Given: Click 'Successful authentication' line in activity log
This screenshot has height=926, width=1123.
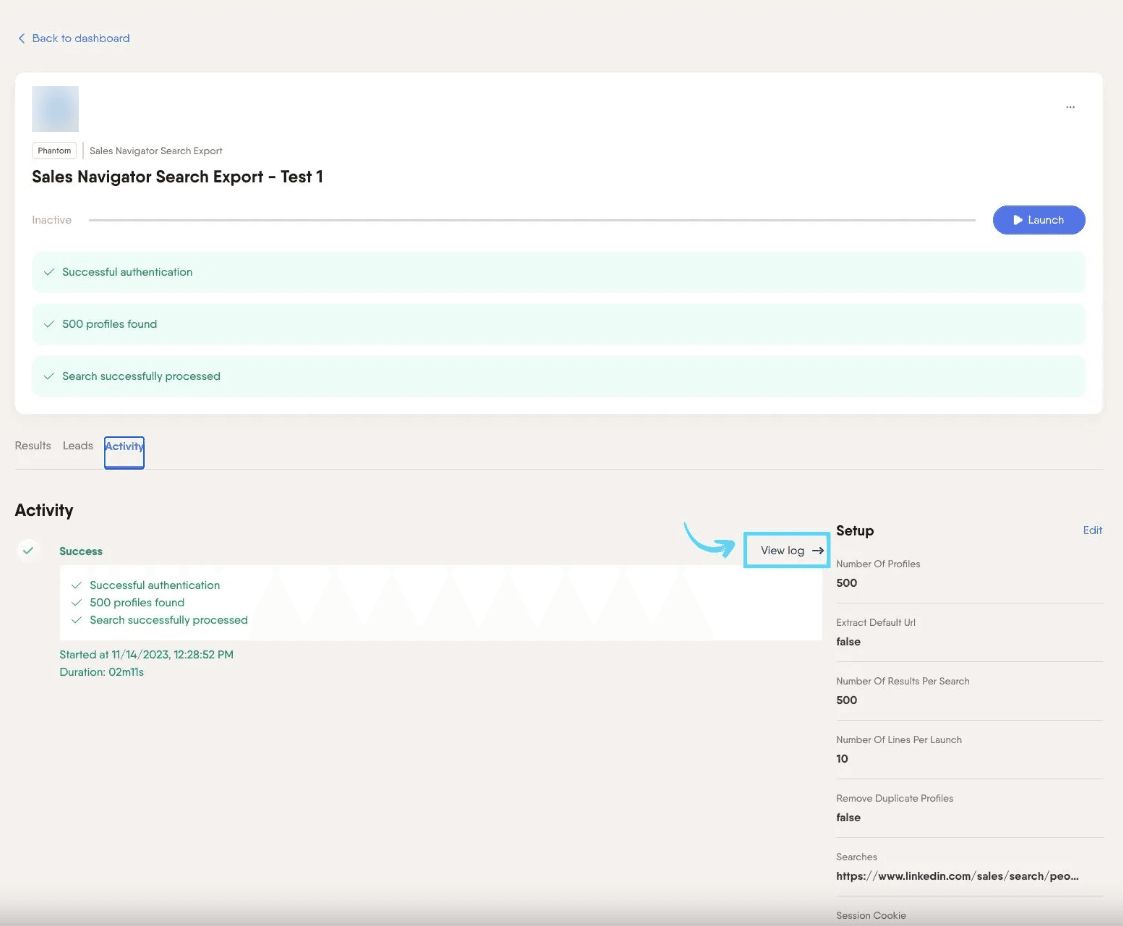Looking at the screenshot, I should click(155, 585).
